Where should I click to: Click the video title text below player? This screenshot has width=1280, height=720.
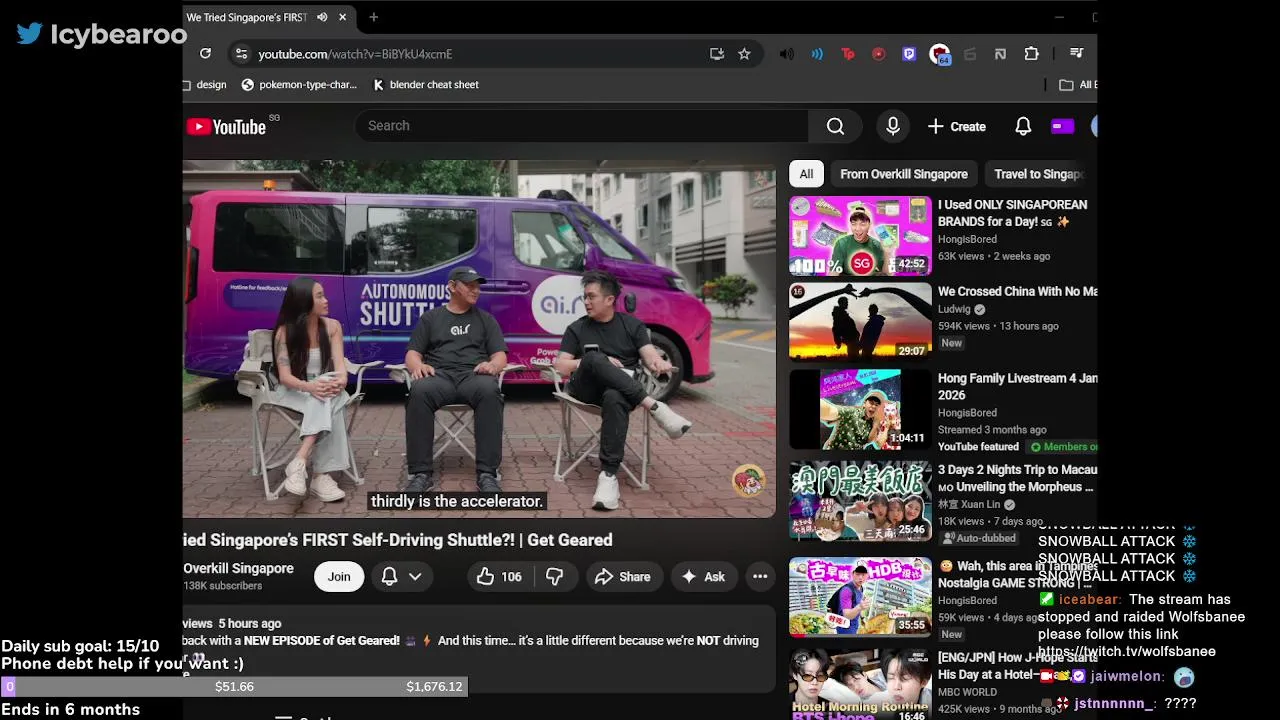398,540
